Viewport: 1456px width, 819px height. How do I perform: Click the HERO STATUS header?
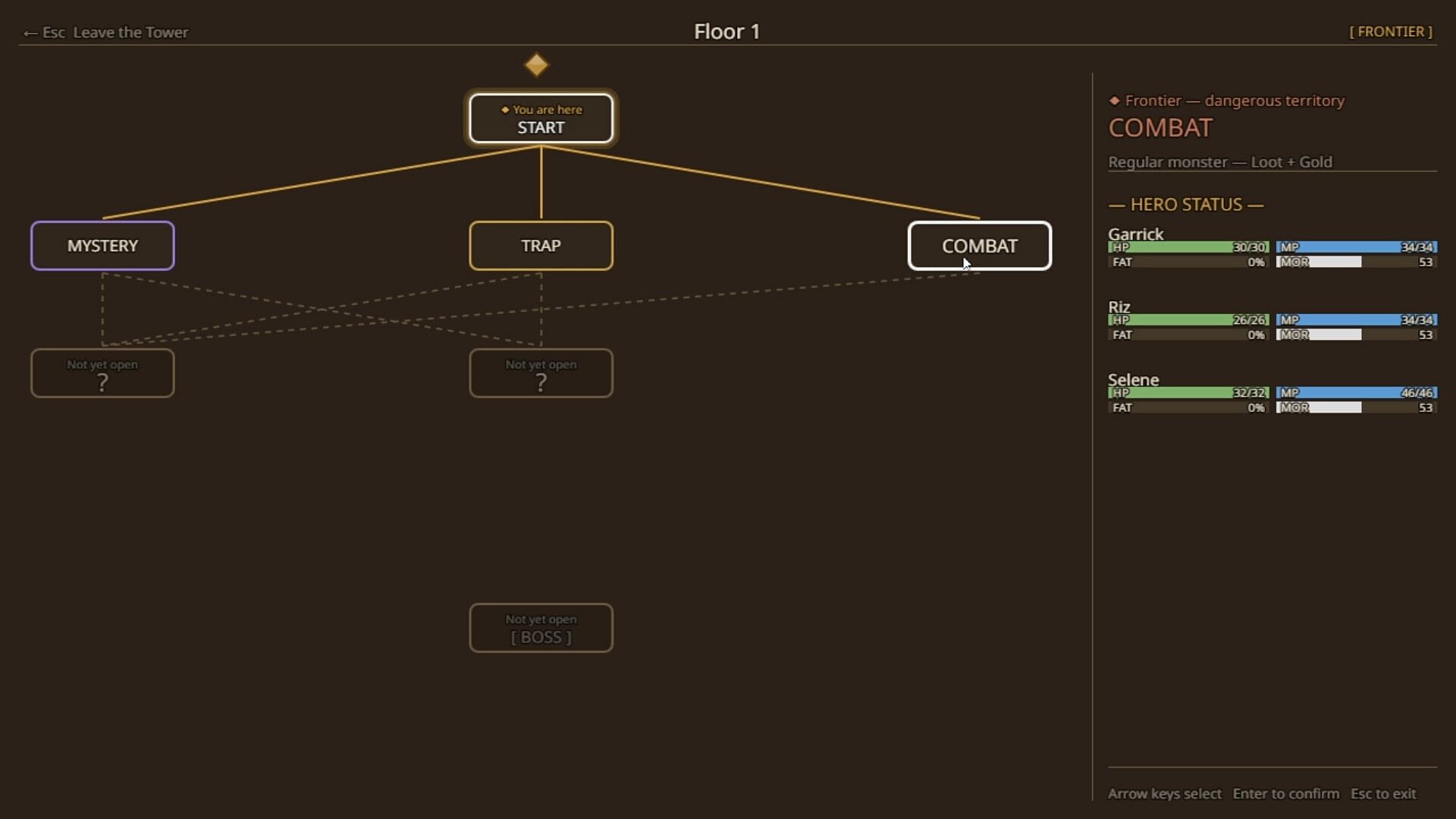pos(1186,204)
